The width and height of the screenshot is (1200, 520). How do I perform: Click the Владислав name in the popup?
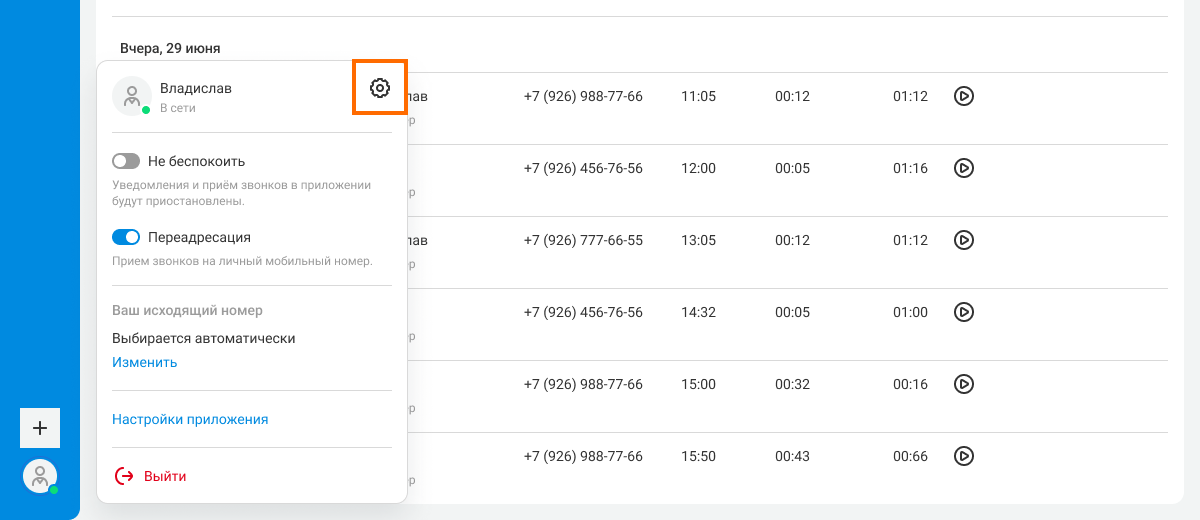(196, 88)
